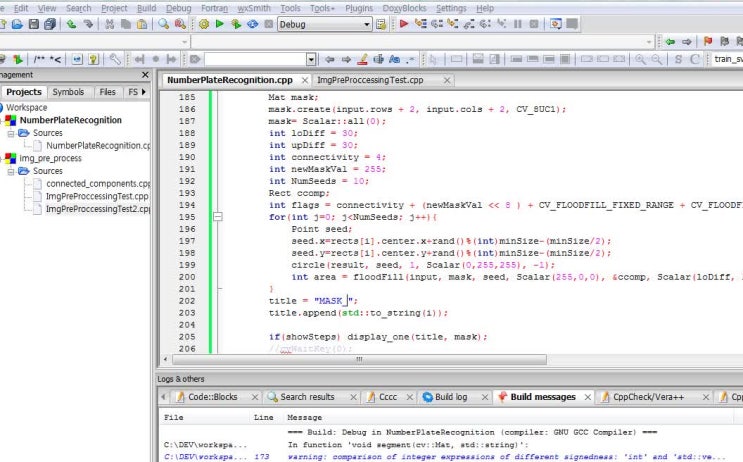
Task: Start debugger with the red play icon
Action: (404, 24)
